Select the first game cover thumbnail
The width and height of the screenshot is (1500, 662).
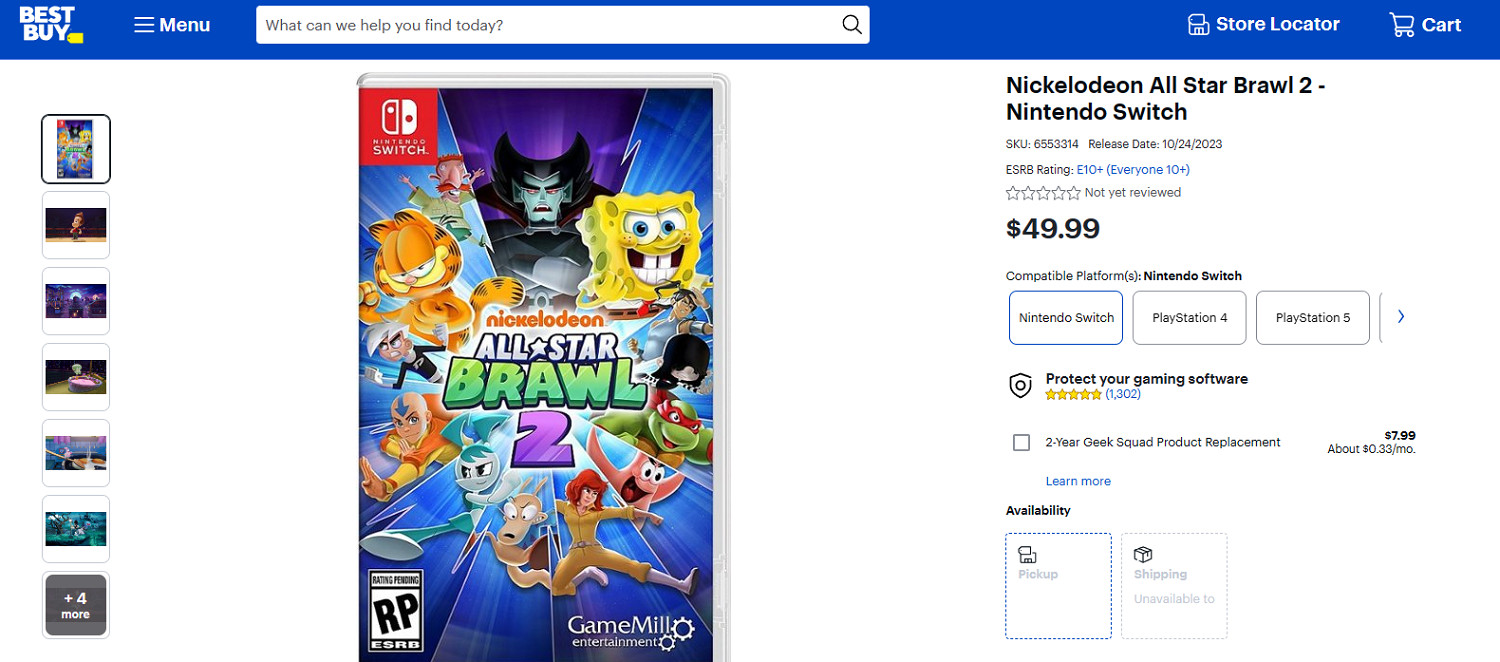coord(76,149)
